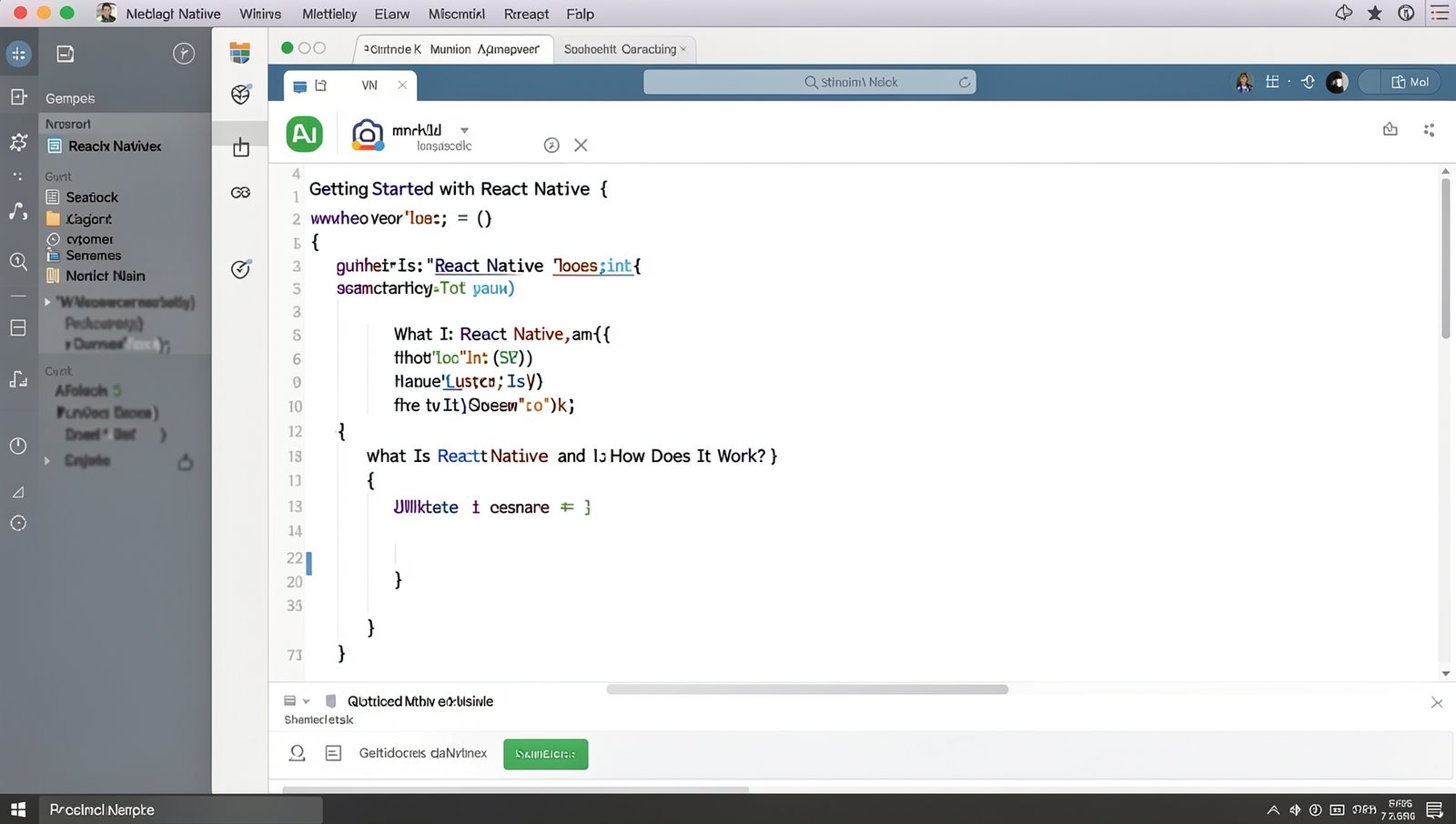Click the dark circle profile icon
The height and width of the screenshot is (824, 1456).
point(1337,82)
